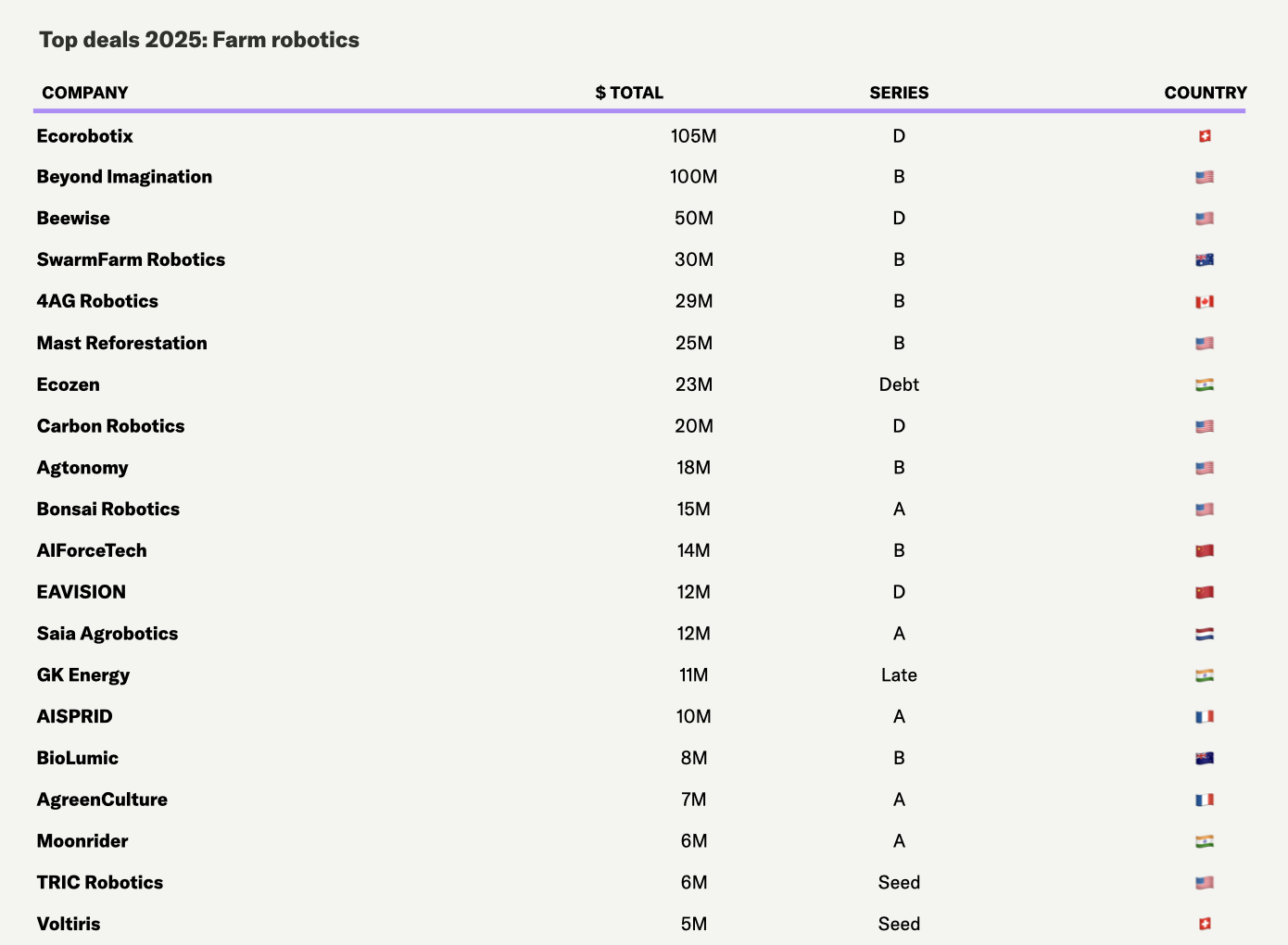Open the Beewise company entry
Viewport: 1288px width, 945px height.
(x=73, y=219)
